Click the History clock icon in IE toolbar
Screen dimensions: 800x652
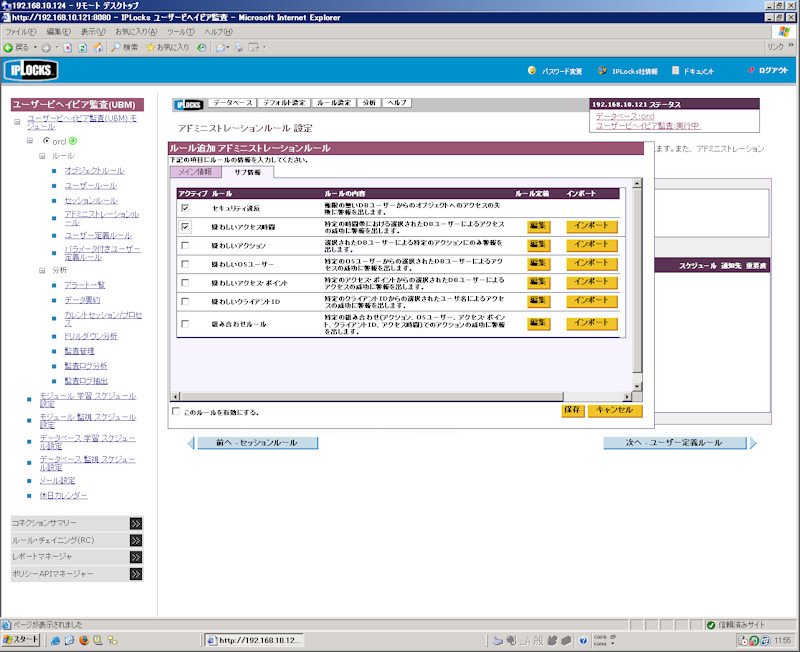point(202,47)
